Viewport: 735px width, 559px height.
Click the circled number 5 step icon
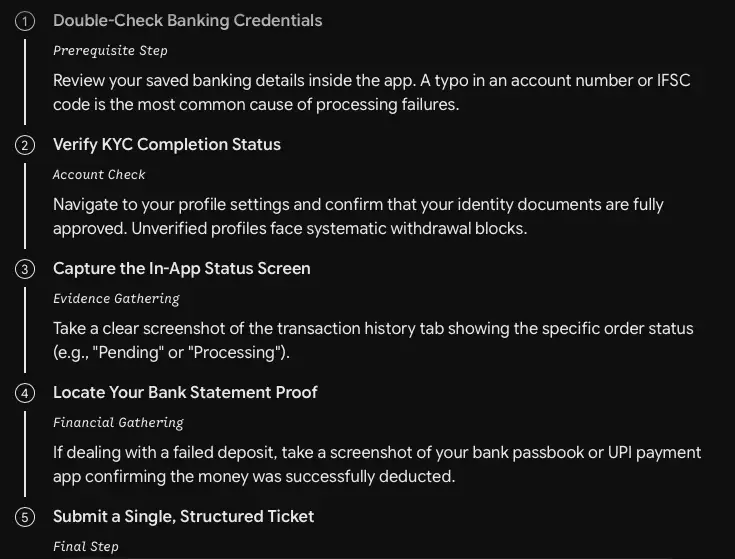pos(25,517)
